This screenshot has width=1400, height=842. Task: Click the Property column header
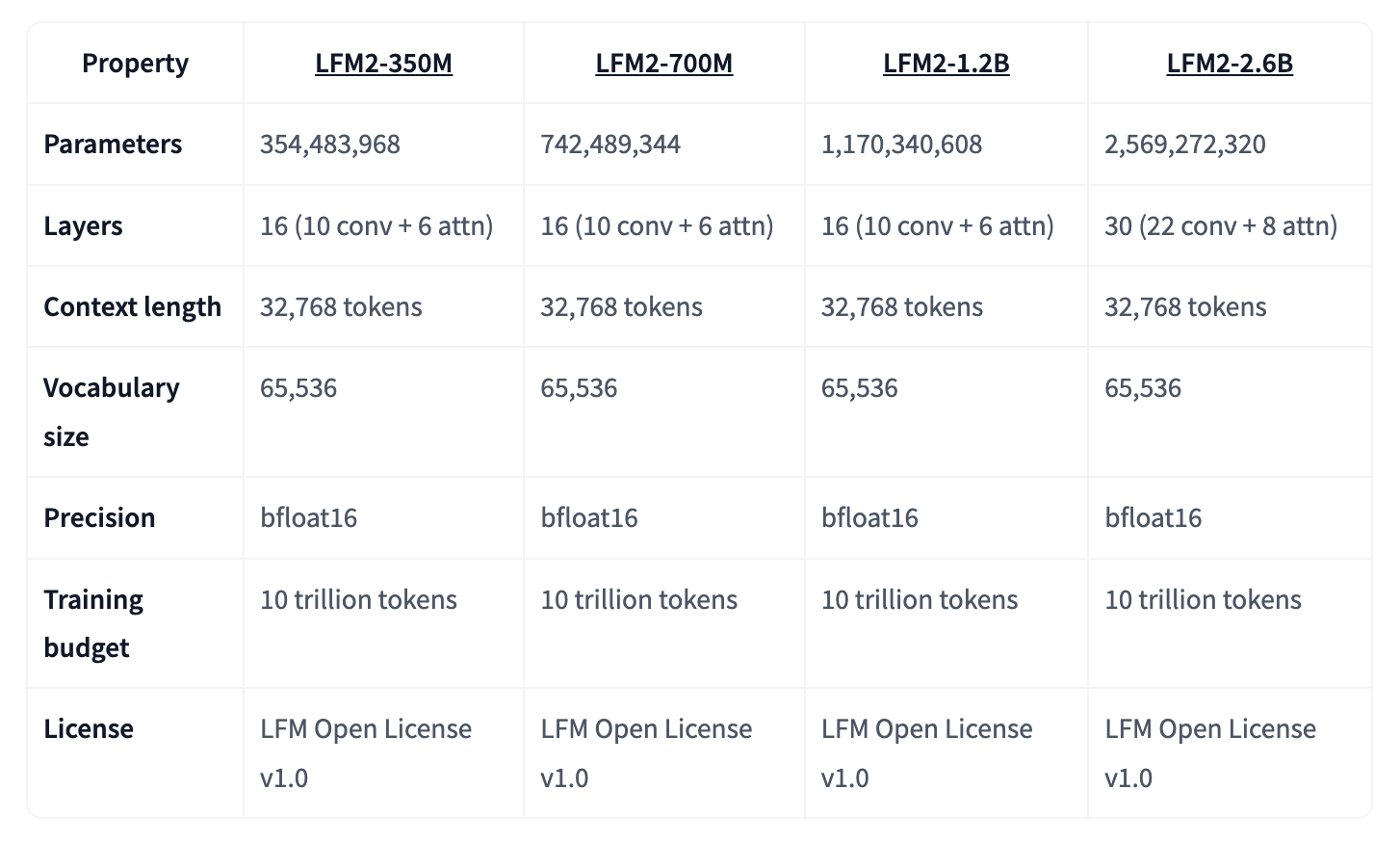tap(135, 64)
